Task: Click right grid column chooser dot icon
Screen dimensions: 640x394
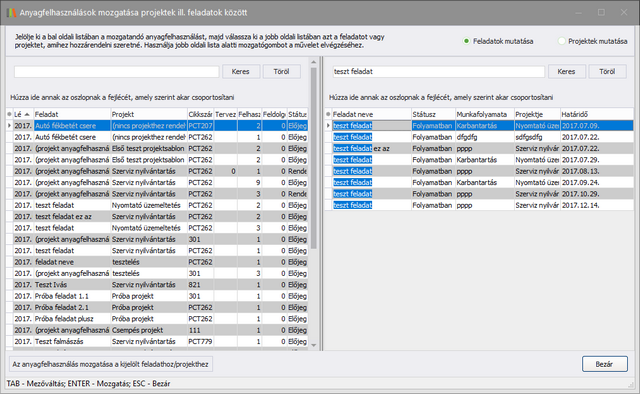Action: click(x=328, y=114)
